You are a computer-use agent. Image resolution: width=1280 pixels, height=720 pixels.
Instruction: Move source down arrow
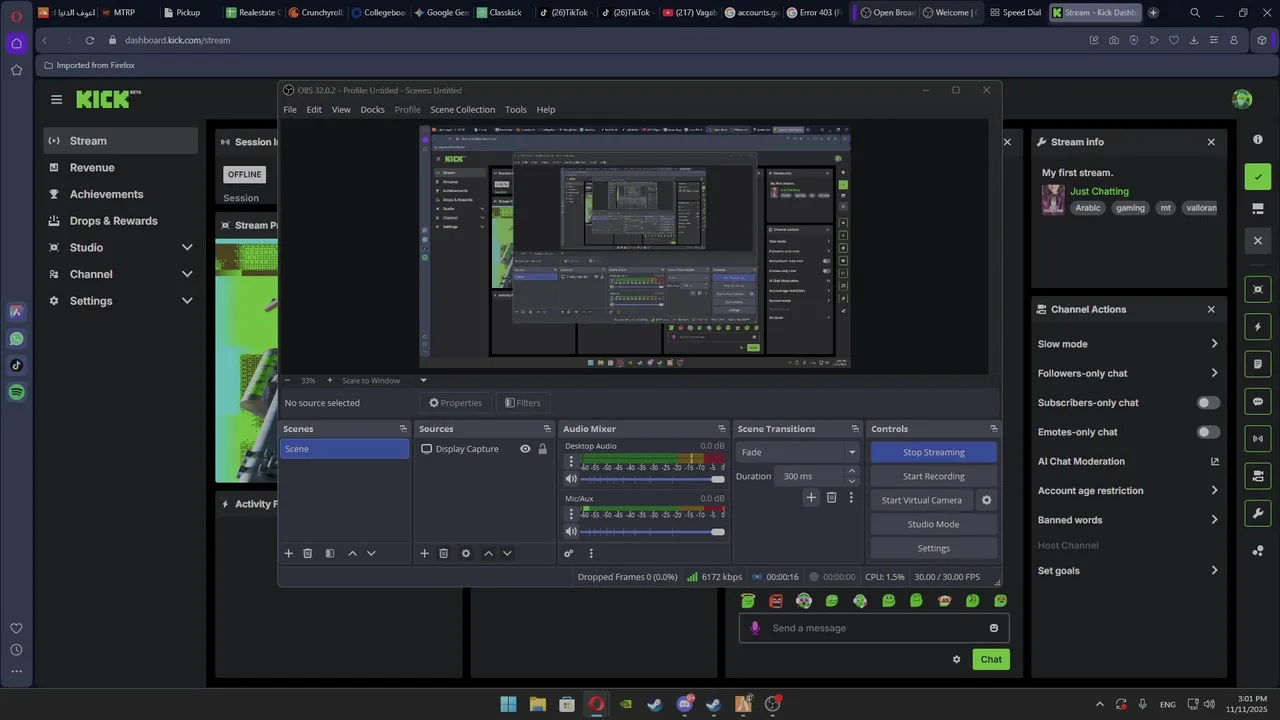pos(507,553)
